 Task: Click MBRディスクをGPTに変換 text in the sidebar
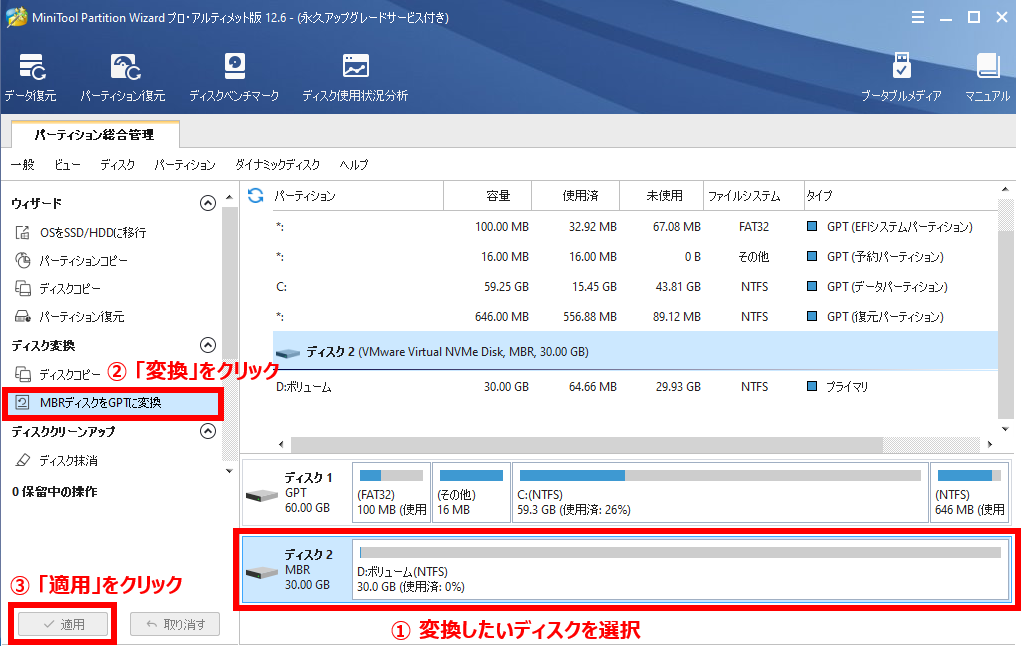pyautogui.click(x=101, y=402)
